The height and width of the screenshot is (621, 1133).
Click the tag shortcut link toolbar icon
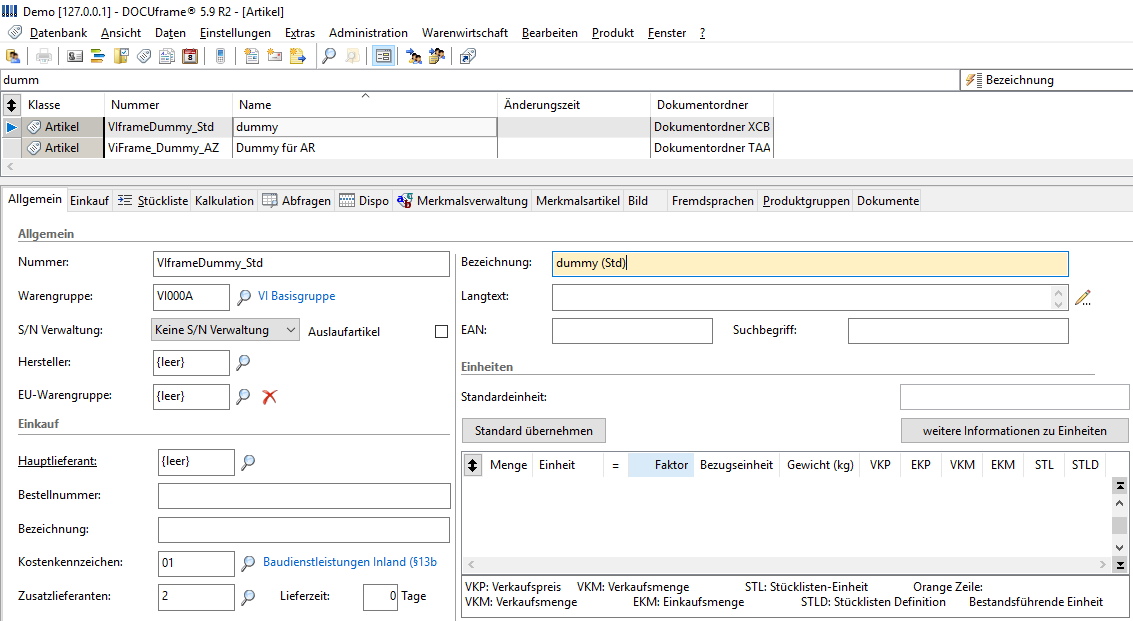pyautogui.click(x=468, y=56)
